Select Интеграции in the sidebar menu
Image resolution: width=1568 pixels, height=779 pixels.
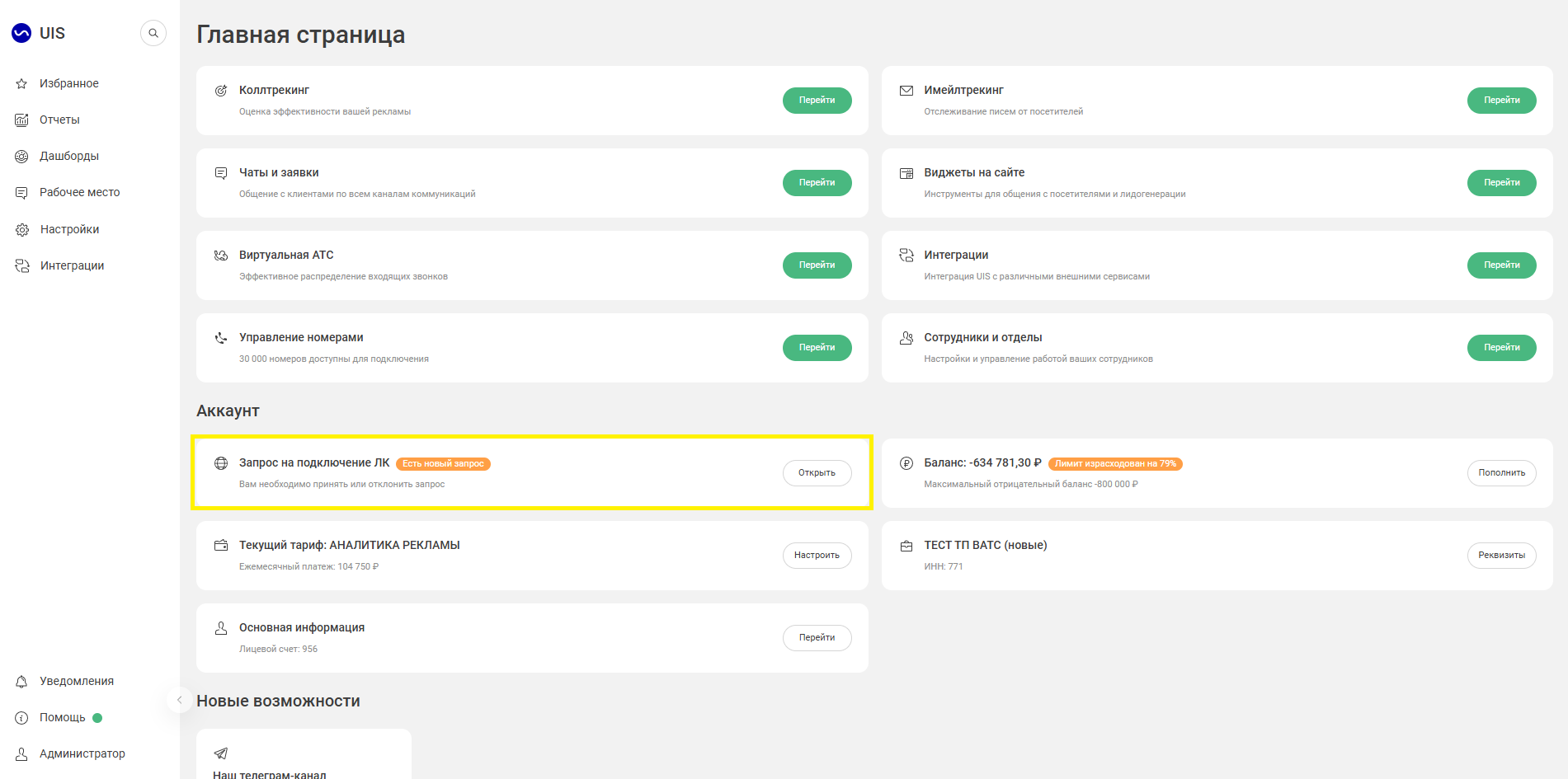[72, 265]
